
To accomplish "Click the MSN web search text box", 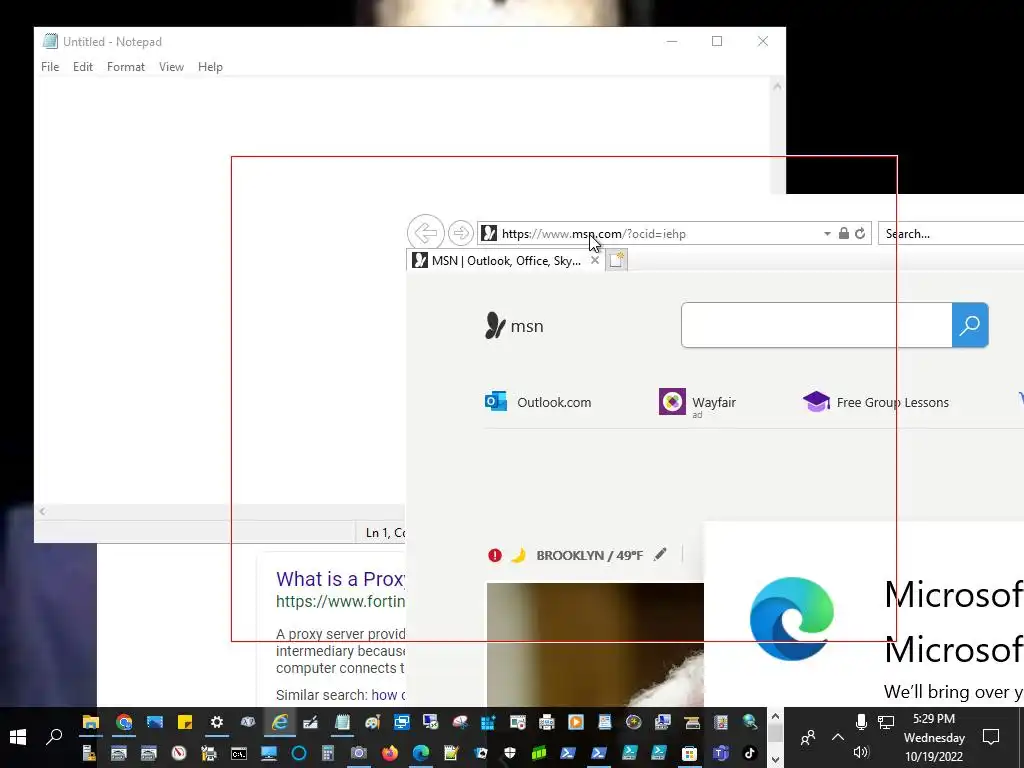I will click(x=816, y=325).
